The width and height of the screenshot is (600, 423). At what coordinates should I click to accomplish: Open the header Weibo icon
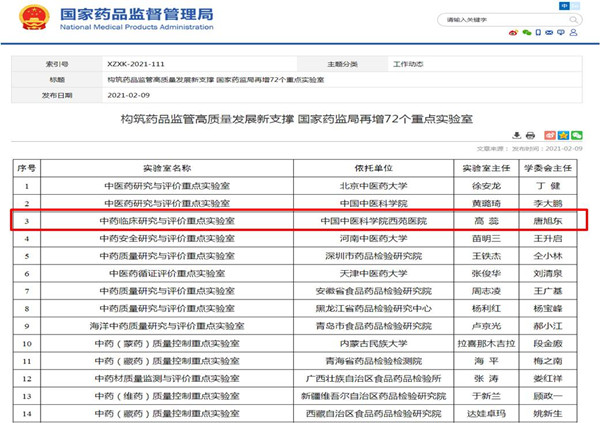(x=514, y=33)
